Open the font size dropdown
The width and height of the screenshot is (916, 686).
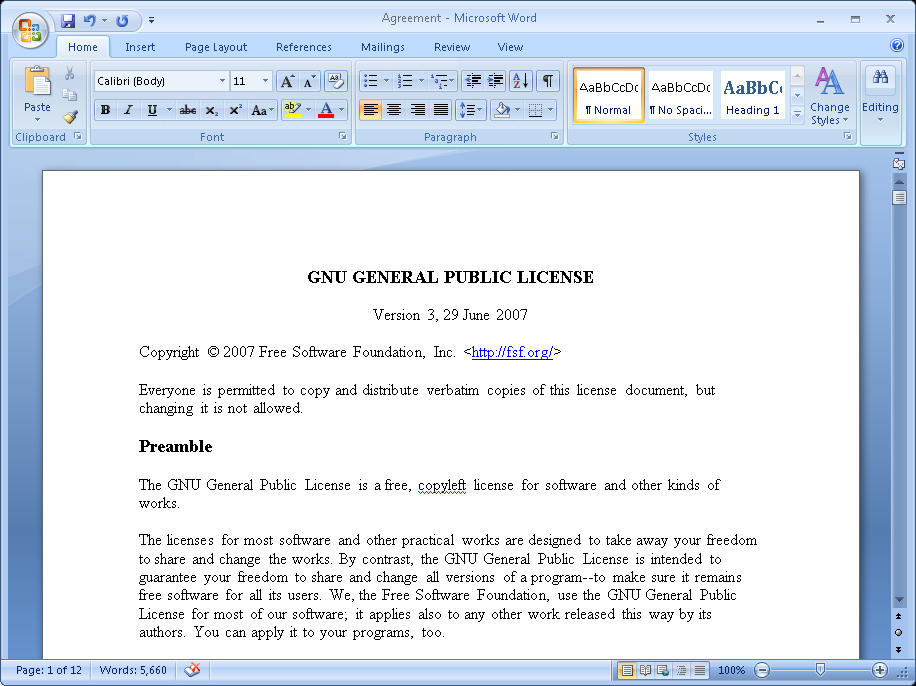click(265, 81)
